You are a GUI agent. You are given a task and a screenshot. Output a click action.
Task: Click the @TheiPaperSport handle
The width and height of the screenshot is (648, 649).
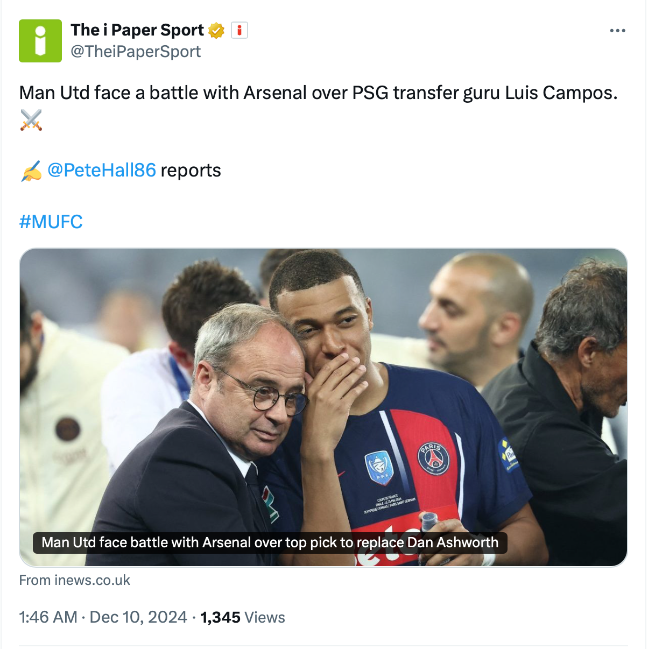pos(135,51)
